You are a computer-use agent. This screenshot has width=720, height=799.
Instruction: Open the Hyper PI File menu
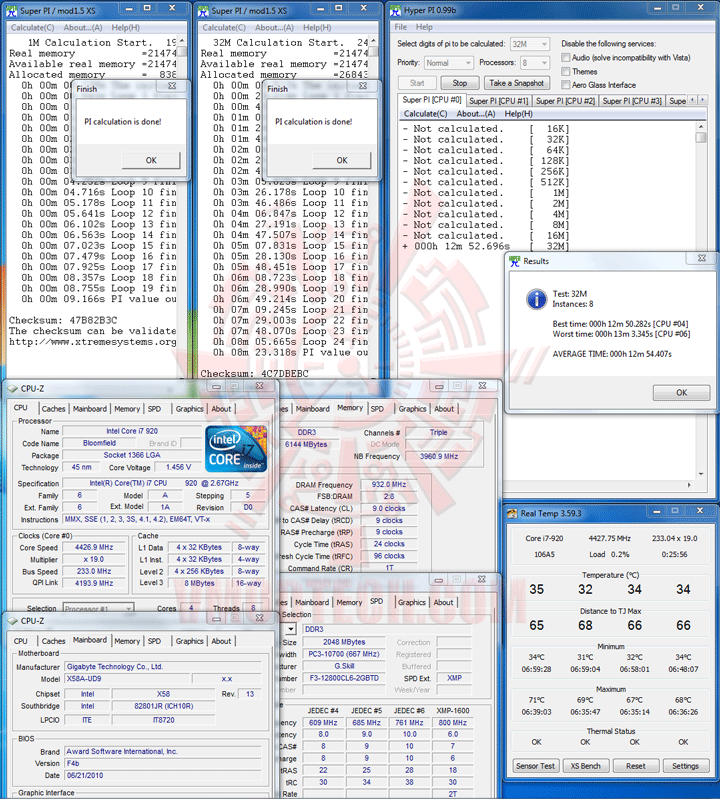tap(401, 27)
